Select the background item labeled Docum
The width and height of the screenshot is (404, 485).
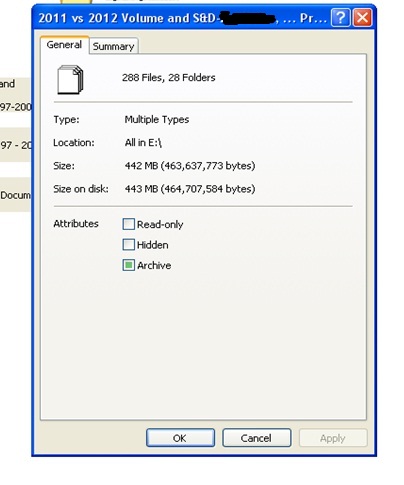15,195
